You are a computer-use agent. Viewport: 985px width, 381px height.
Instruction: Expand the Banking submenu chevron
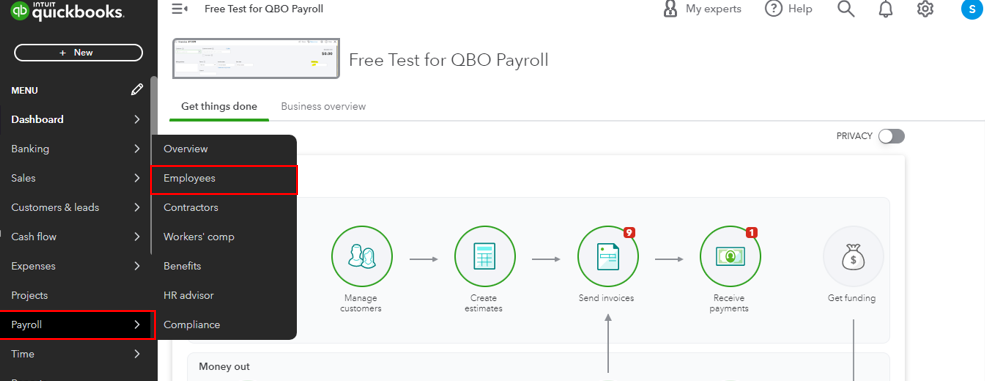coord(137,149)
